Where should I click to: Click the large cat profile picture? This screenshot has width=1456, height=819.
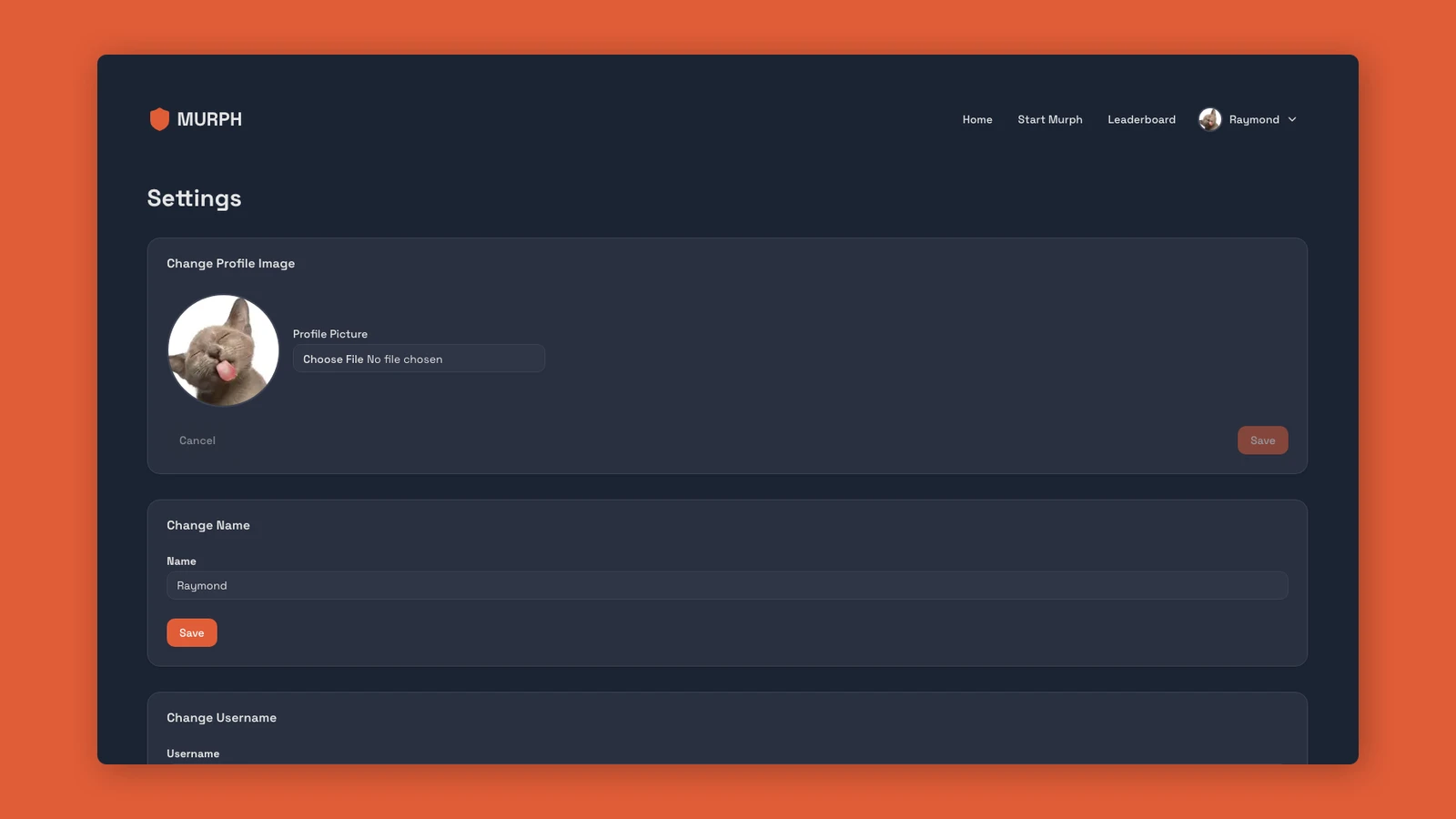pos(223,350)
